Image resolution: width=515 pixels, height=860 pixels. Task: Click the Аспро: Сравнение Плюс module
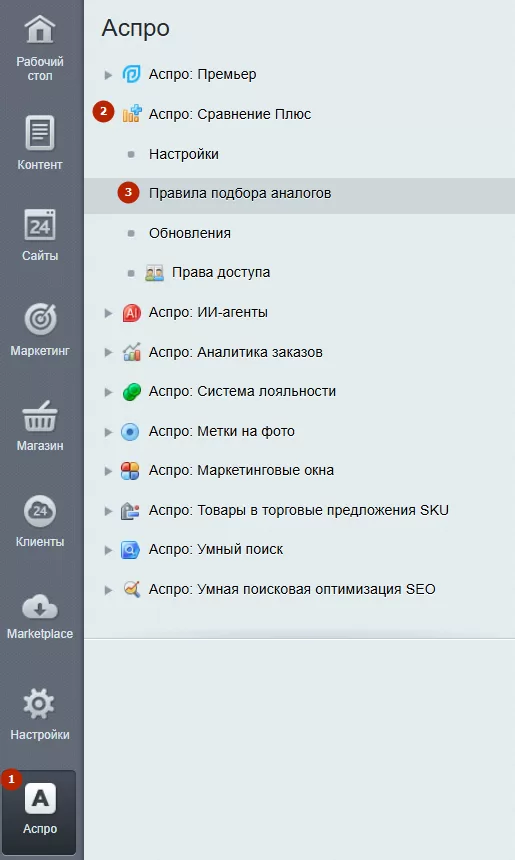pos(230,114)
